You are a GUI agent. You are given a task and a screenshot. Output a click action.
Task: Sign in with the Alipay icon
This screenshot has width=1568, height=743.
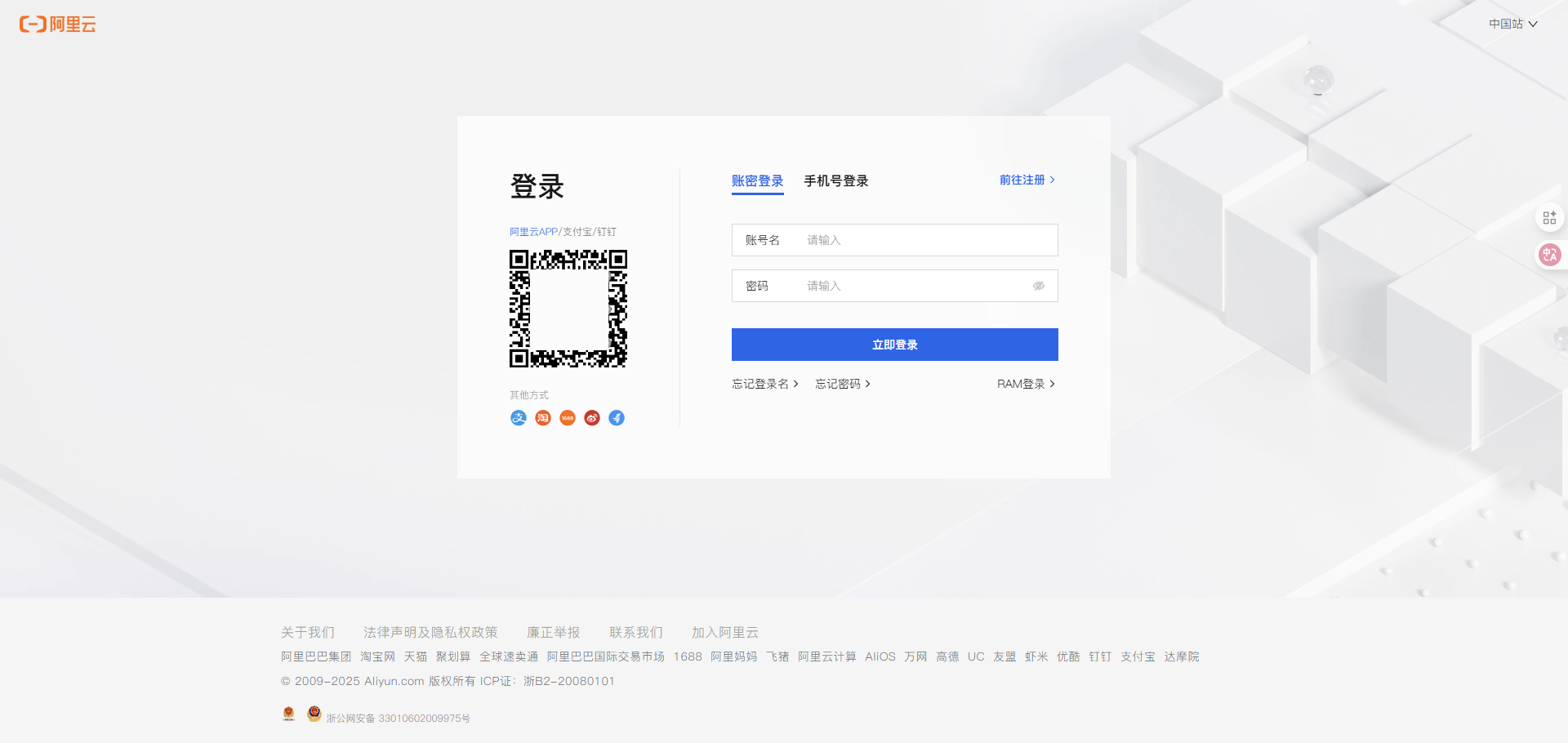click(x=519, y=418)
